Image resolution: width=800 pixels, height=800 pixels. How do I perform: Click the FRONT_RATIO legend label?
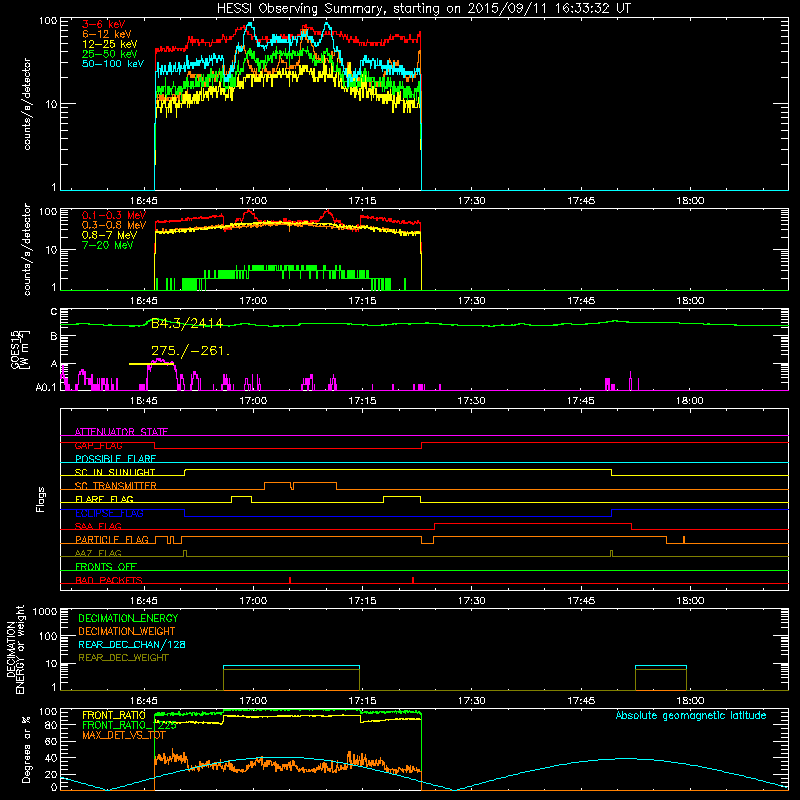coord(114,715)
